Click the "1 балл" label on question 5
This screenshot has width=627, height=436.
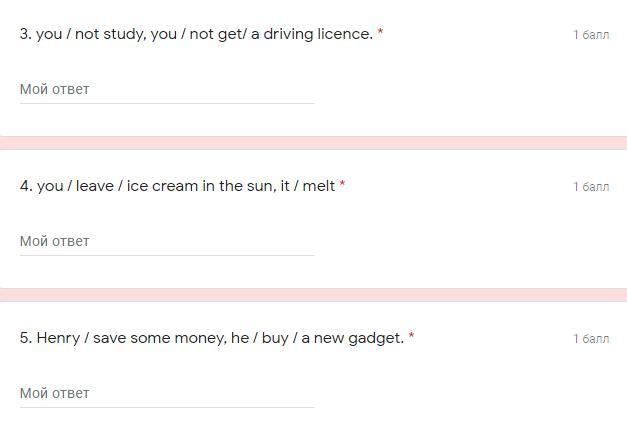click(591, 339)
